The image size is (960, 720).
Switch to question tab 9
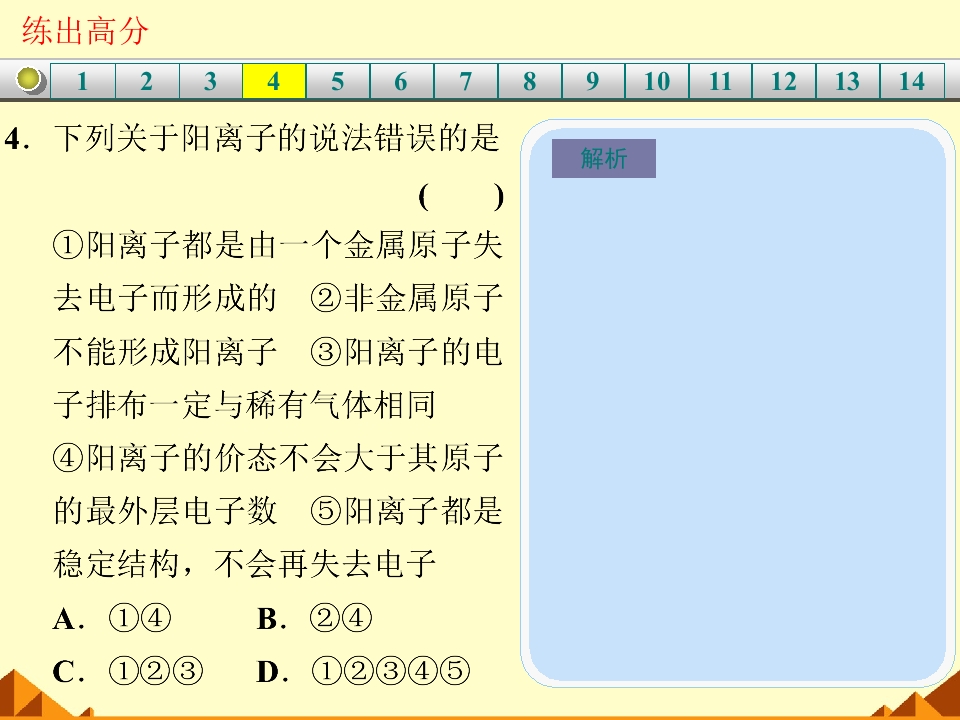pyautogui.click(x=593, y=82)
